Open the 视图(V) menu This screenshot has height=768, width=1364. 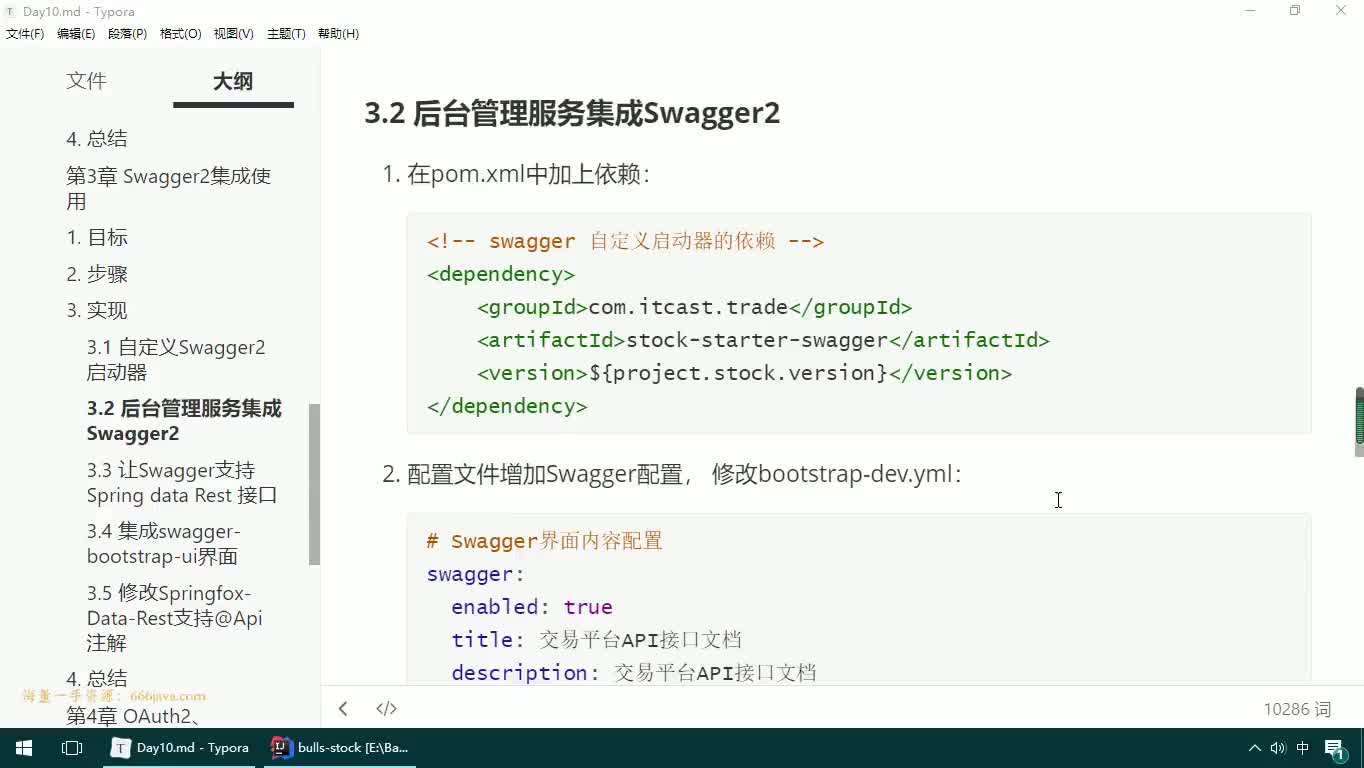(233, 34)
